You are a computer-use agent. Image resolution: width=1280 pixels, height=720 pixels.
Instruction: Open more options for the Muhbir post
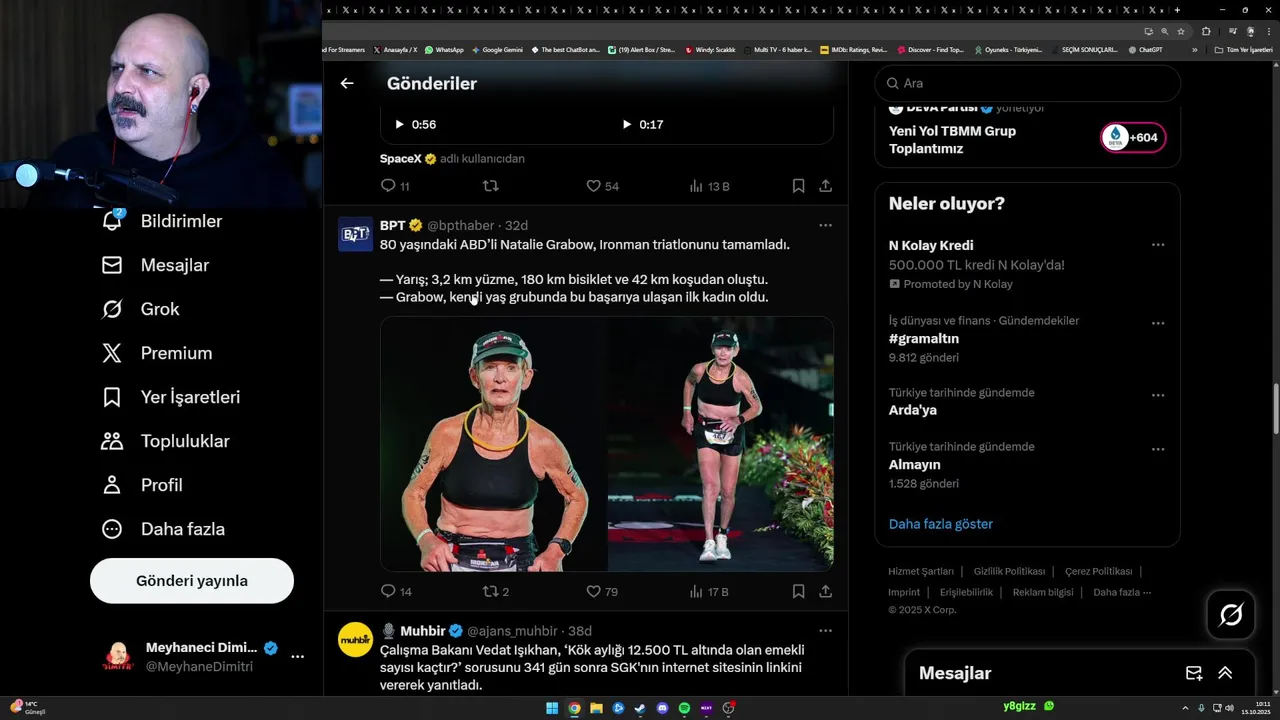(x=825, y=631)
